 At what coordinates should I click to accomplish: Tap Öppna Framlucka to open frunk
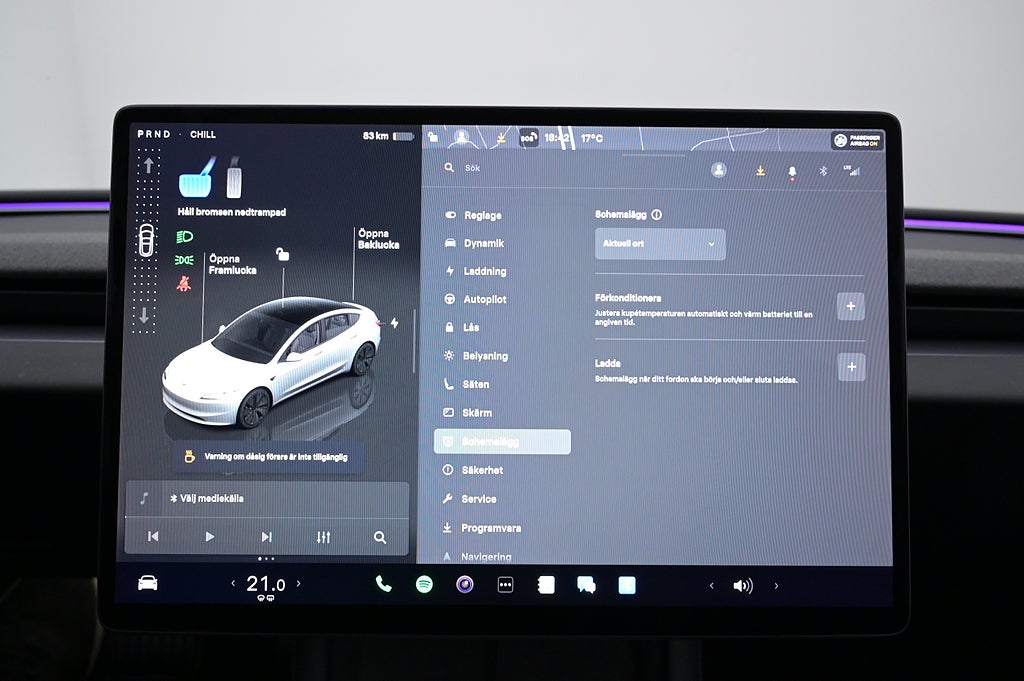click(x=232, y=264)
